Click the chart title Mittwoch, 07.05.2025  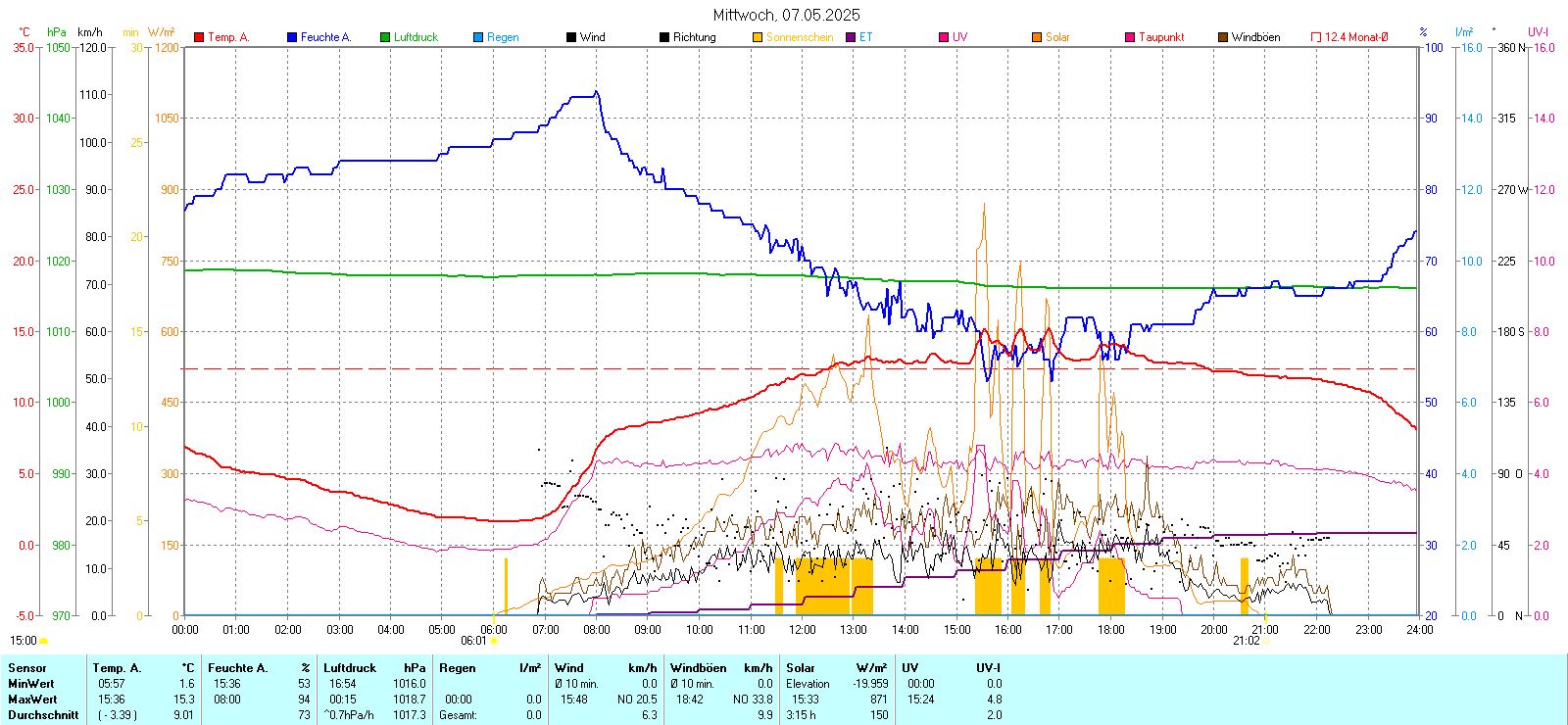[786, 15]
